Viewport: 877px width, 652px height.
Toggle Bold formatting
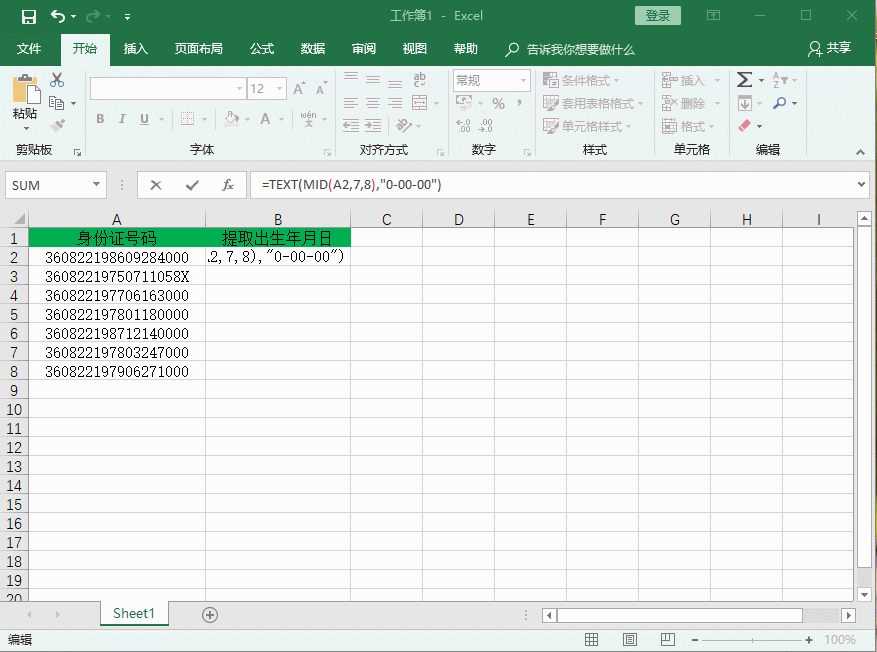[x=99, y=119]
